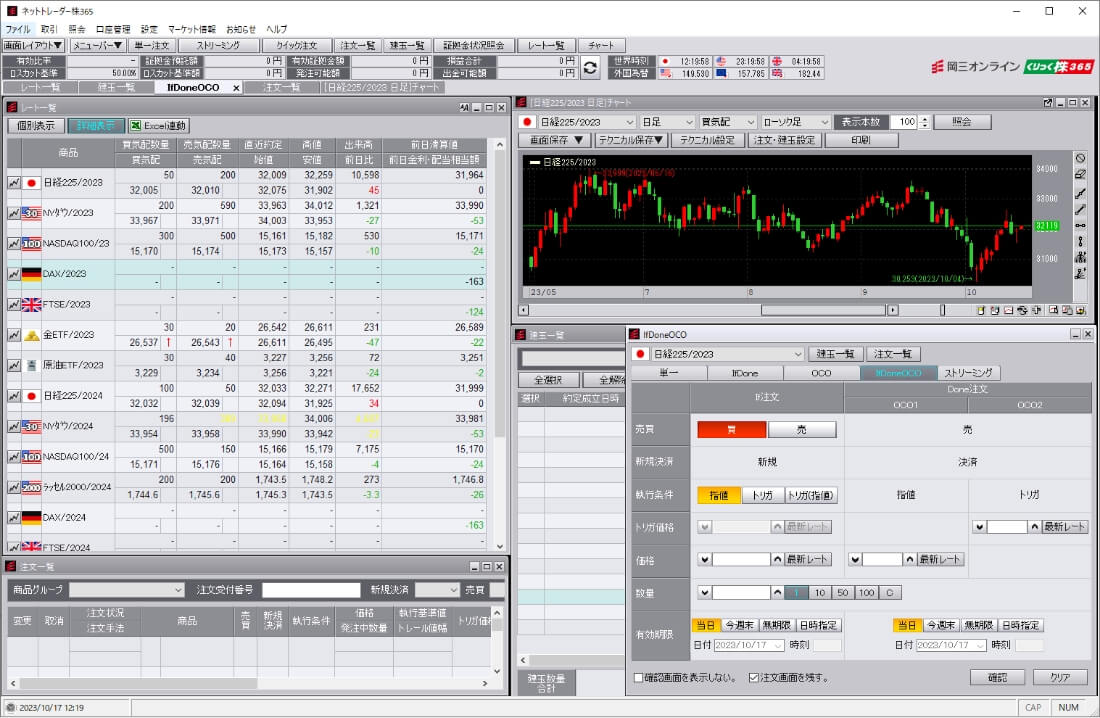
Task: Open chart icon for NASDAQ100/24 row
Action: click(14, 456)
